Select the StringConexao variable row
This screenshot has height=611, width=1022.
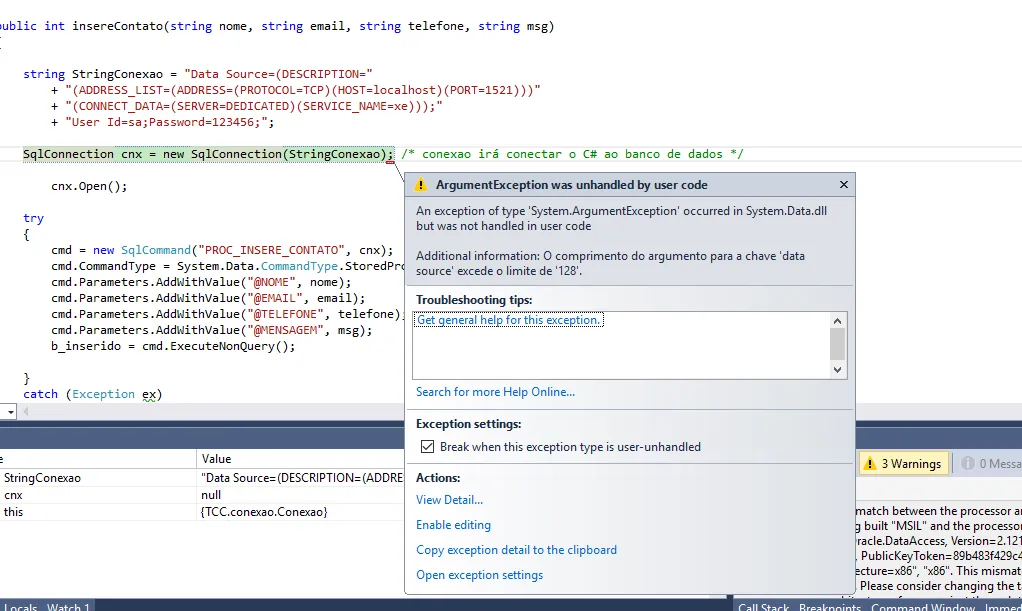pos(42,478)
